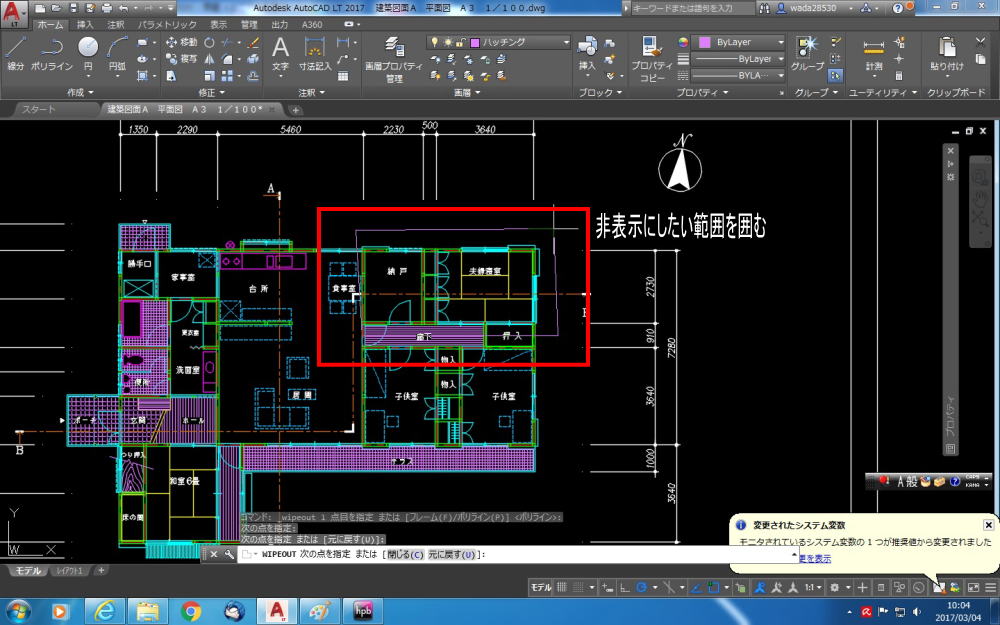The image size is (1000, 625).
Task: Toggle grid display in the status bar
Action: pos(562,587)
